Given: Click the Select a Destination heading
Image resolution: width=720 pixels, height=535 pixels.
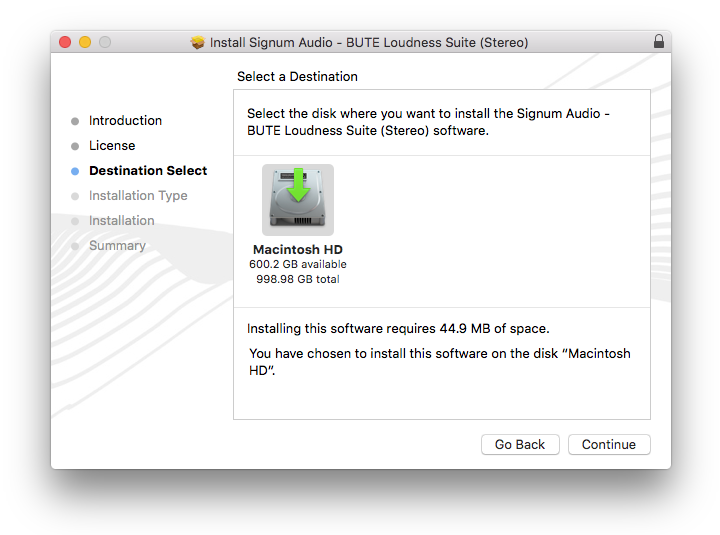Looking at the screenshot, I should tap(297, 77).
